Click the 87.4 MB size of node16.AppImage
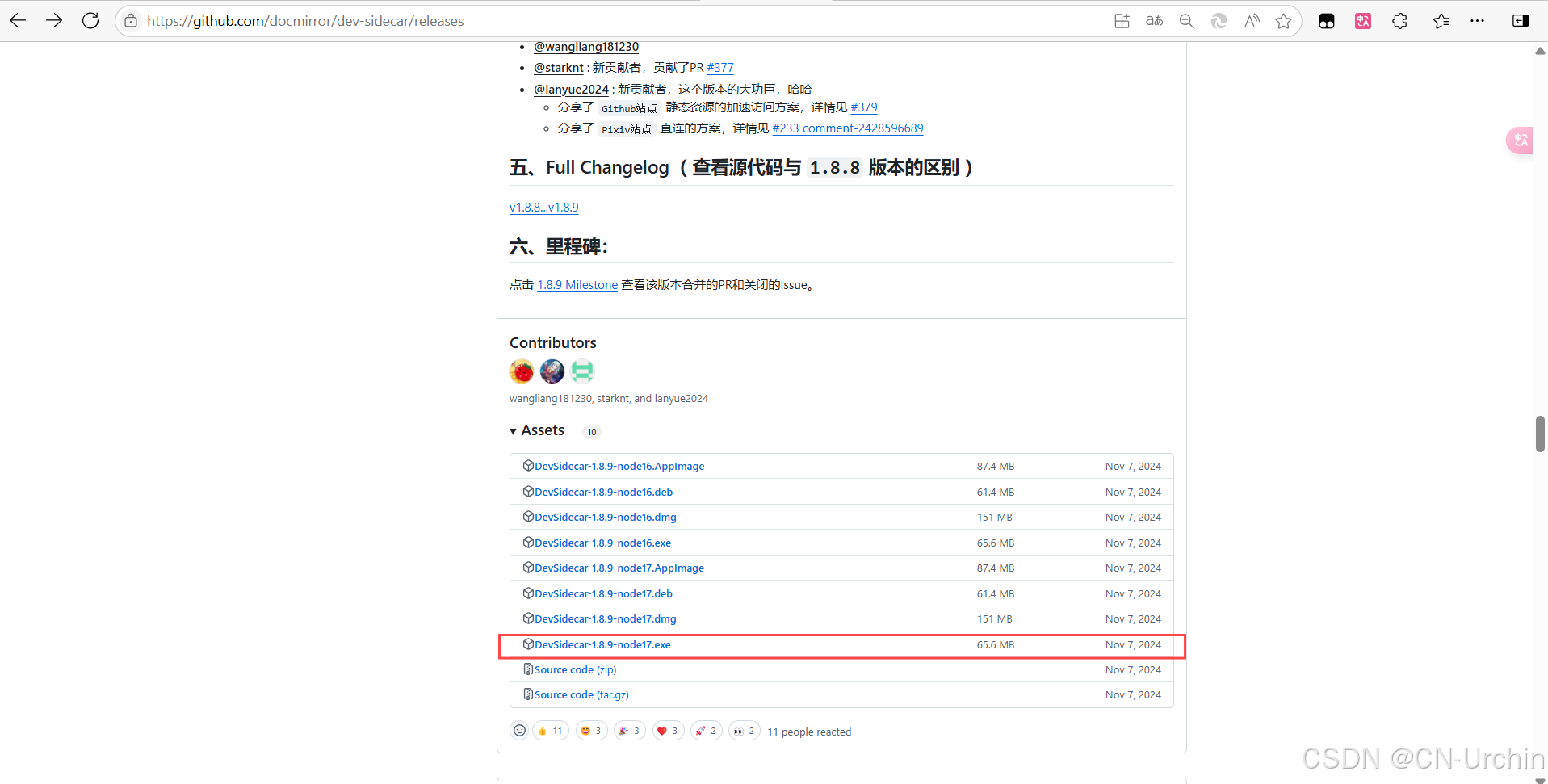The height and width of the screenshot is (784, 1548). pyautogui.click(x=996, y=466)
